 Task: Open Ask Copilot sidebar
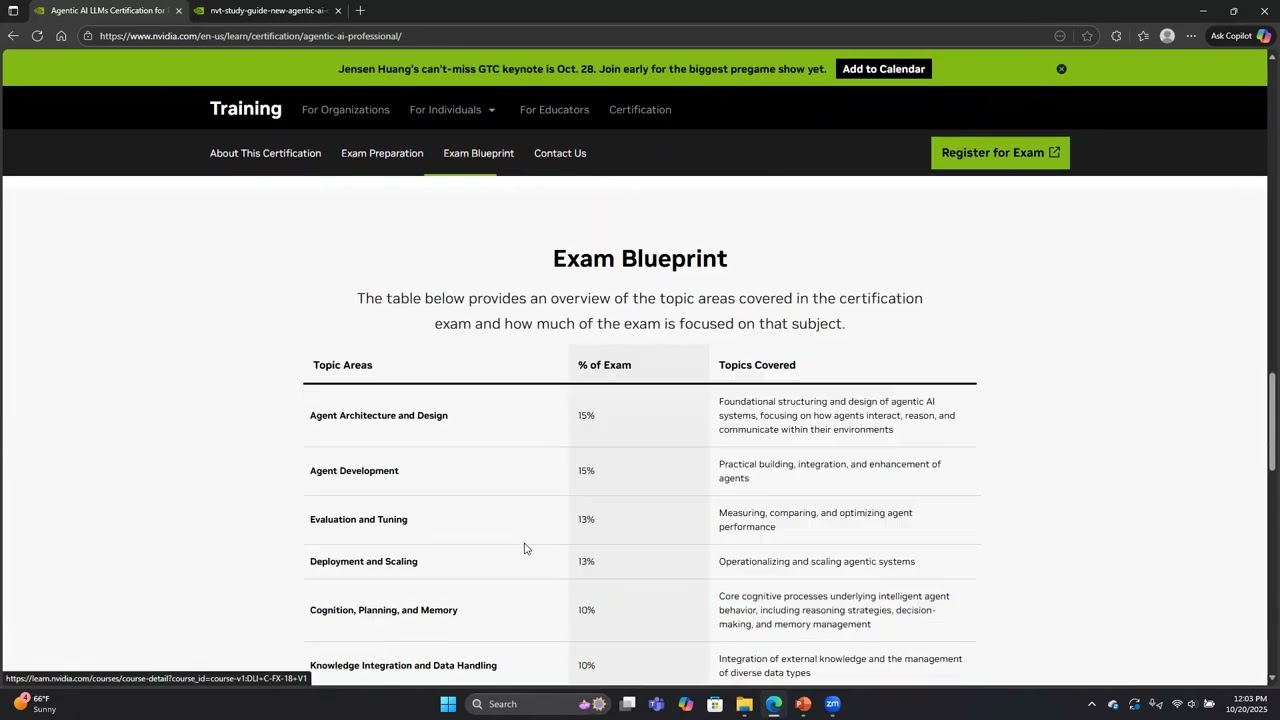pyautogui.click(x=1240, y=36)
